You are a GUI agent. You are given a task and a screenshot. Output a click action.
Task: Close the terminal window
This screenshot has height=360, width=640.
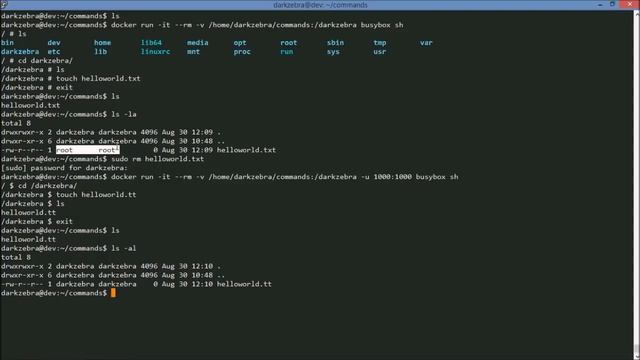pyautogui.click(x=629, y=4)
